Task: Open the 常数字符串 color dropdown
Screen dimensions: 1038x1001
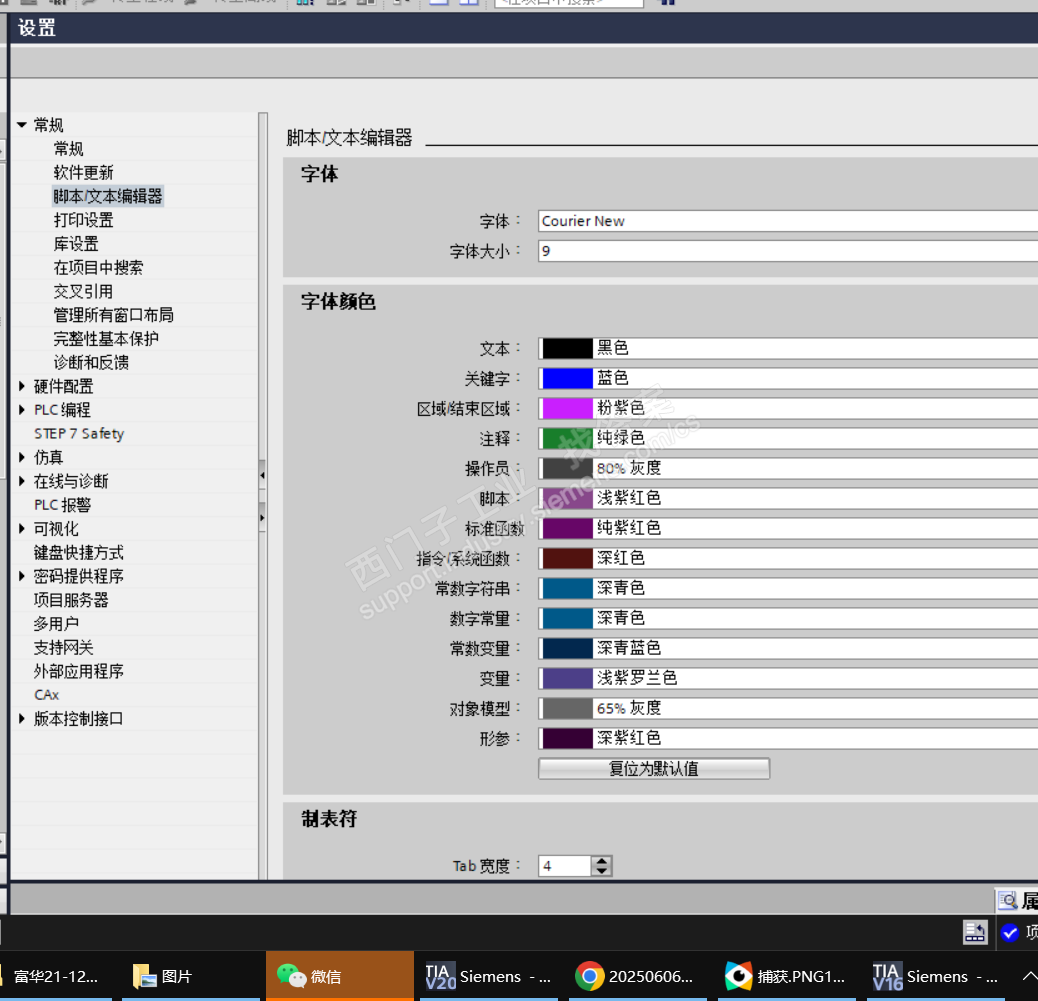Action: 788,588
